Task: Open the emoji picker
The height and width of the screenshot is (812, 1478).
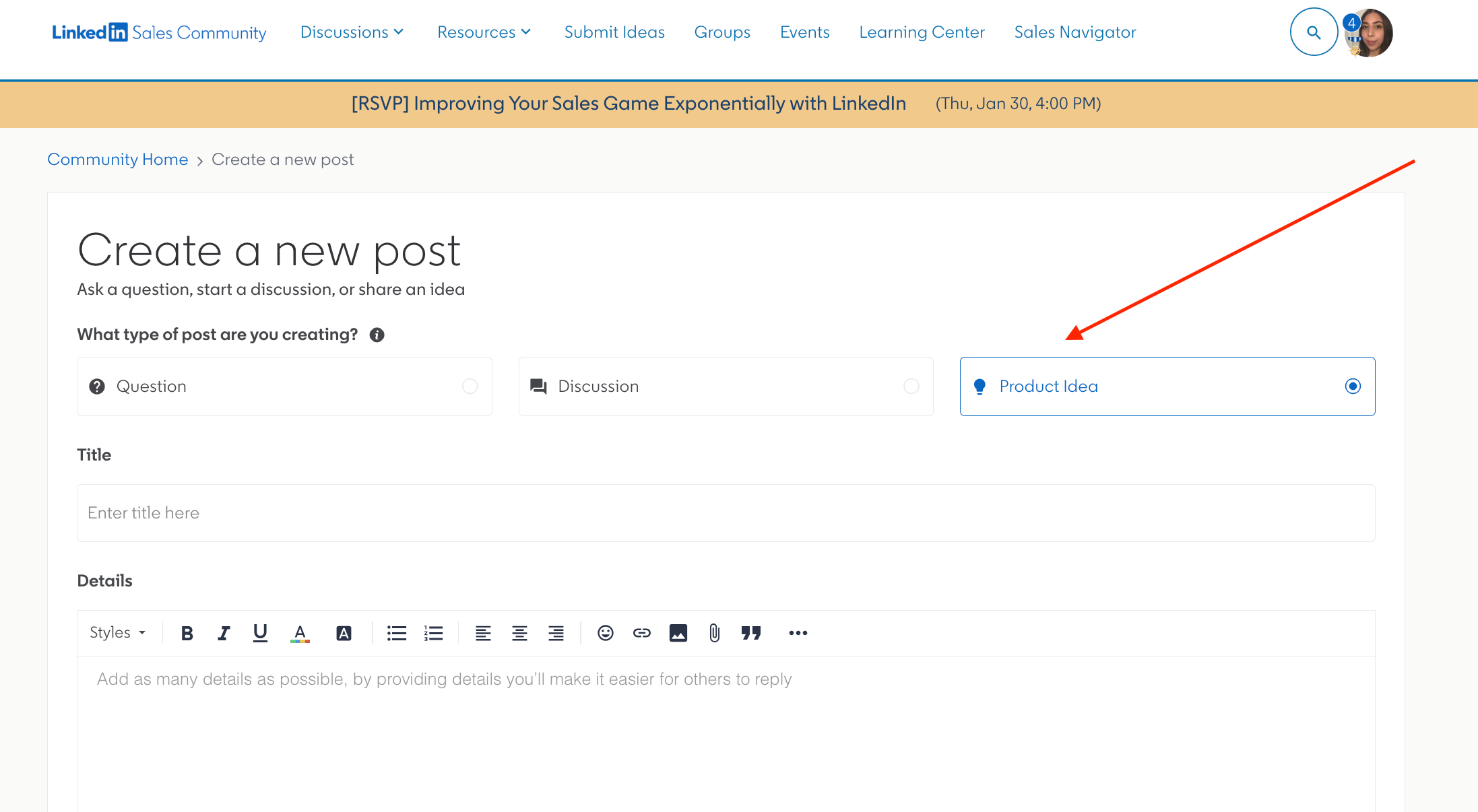Action: (x=606, y=633)
